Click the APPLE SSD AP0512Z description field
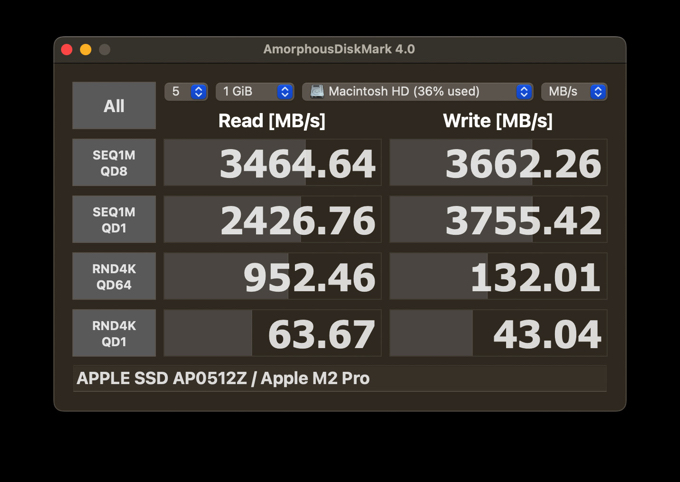 pyautogui.click(x=339, y=378)
